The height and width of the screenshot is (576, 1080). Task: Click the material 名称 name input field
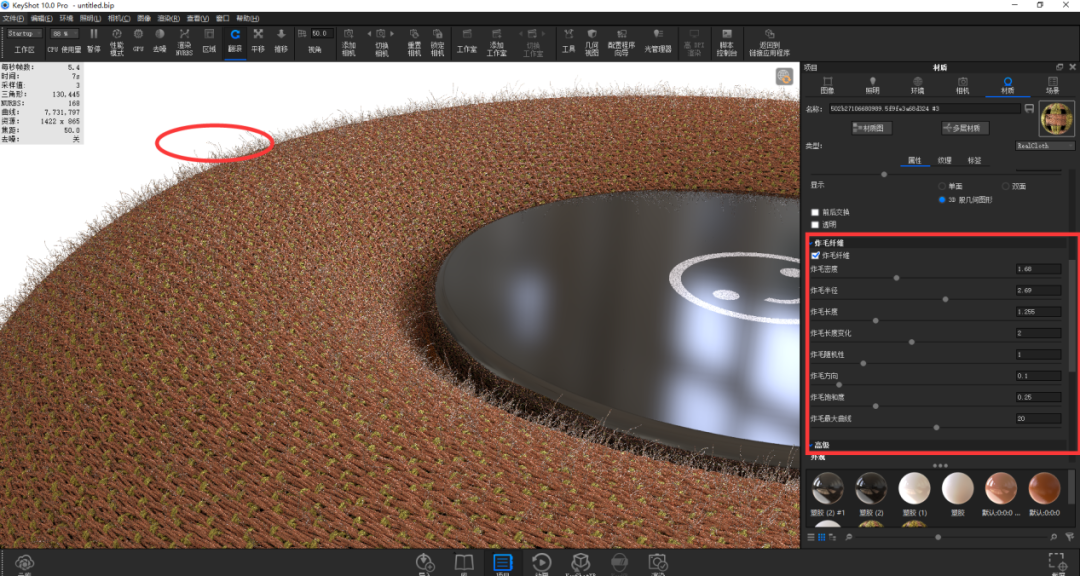click(x=924, y=109)
